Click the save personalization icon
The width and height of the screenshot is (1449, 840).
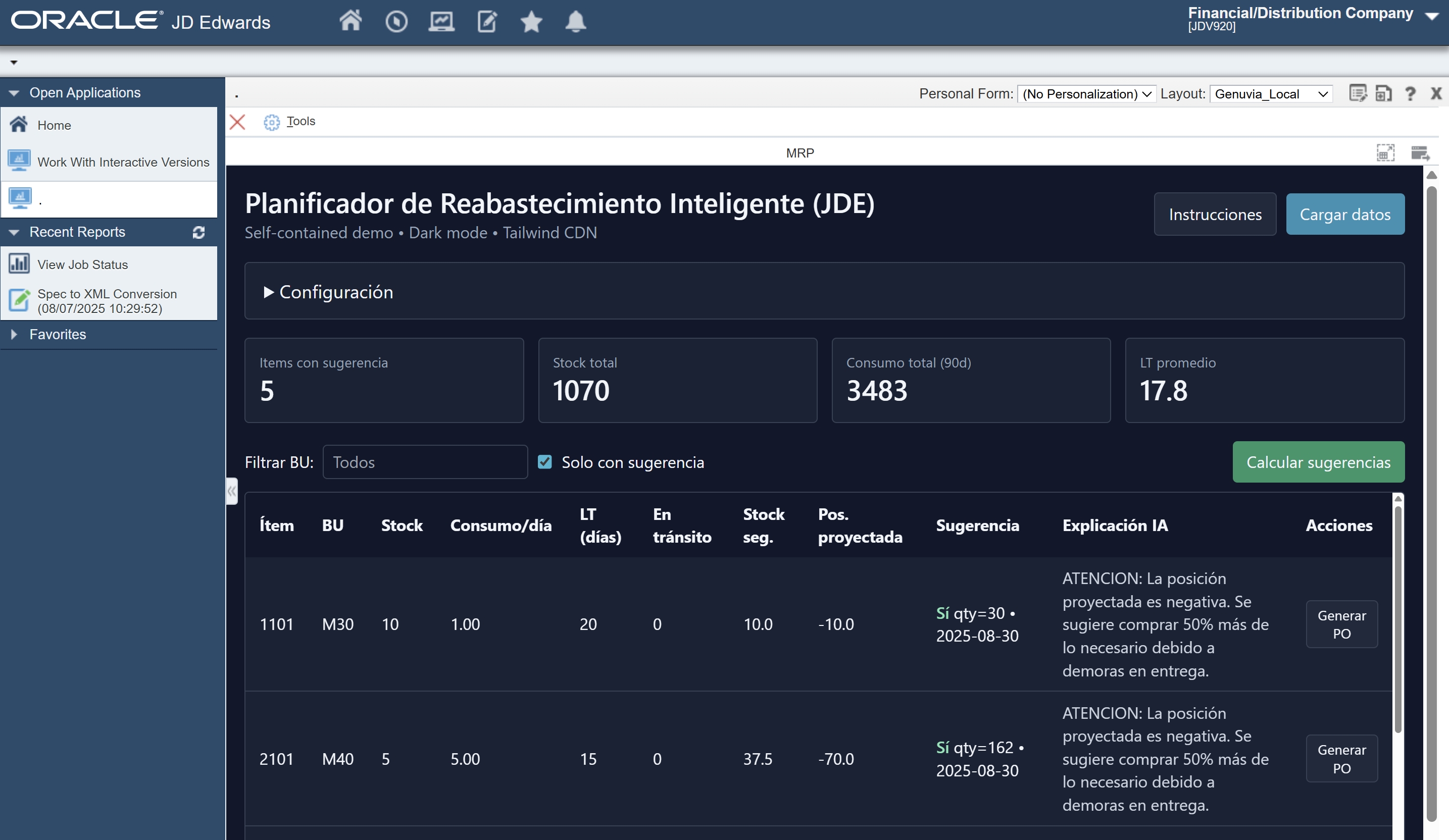(1384, 93)
